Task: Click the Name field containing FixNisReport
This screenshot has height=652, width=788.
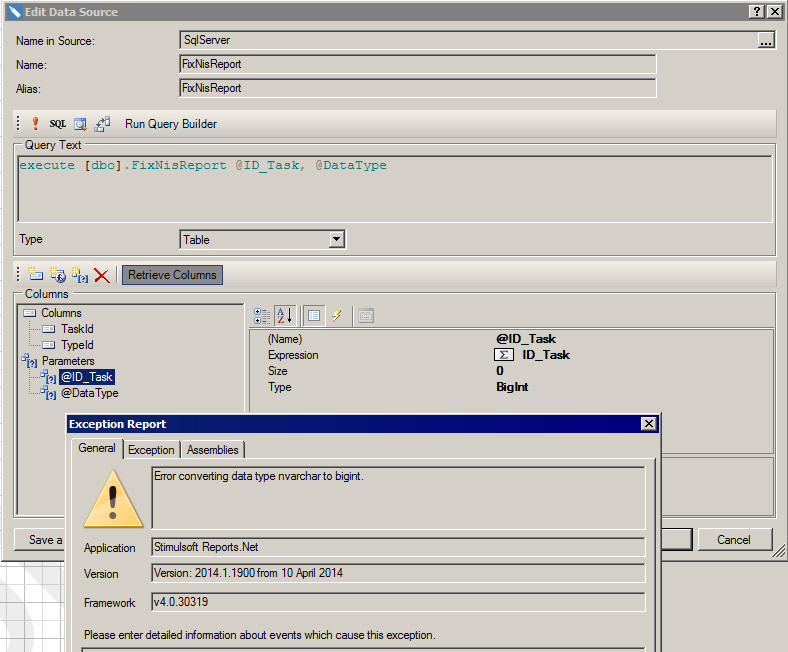Action: click(x=418, y=64)
